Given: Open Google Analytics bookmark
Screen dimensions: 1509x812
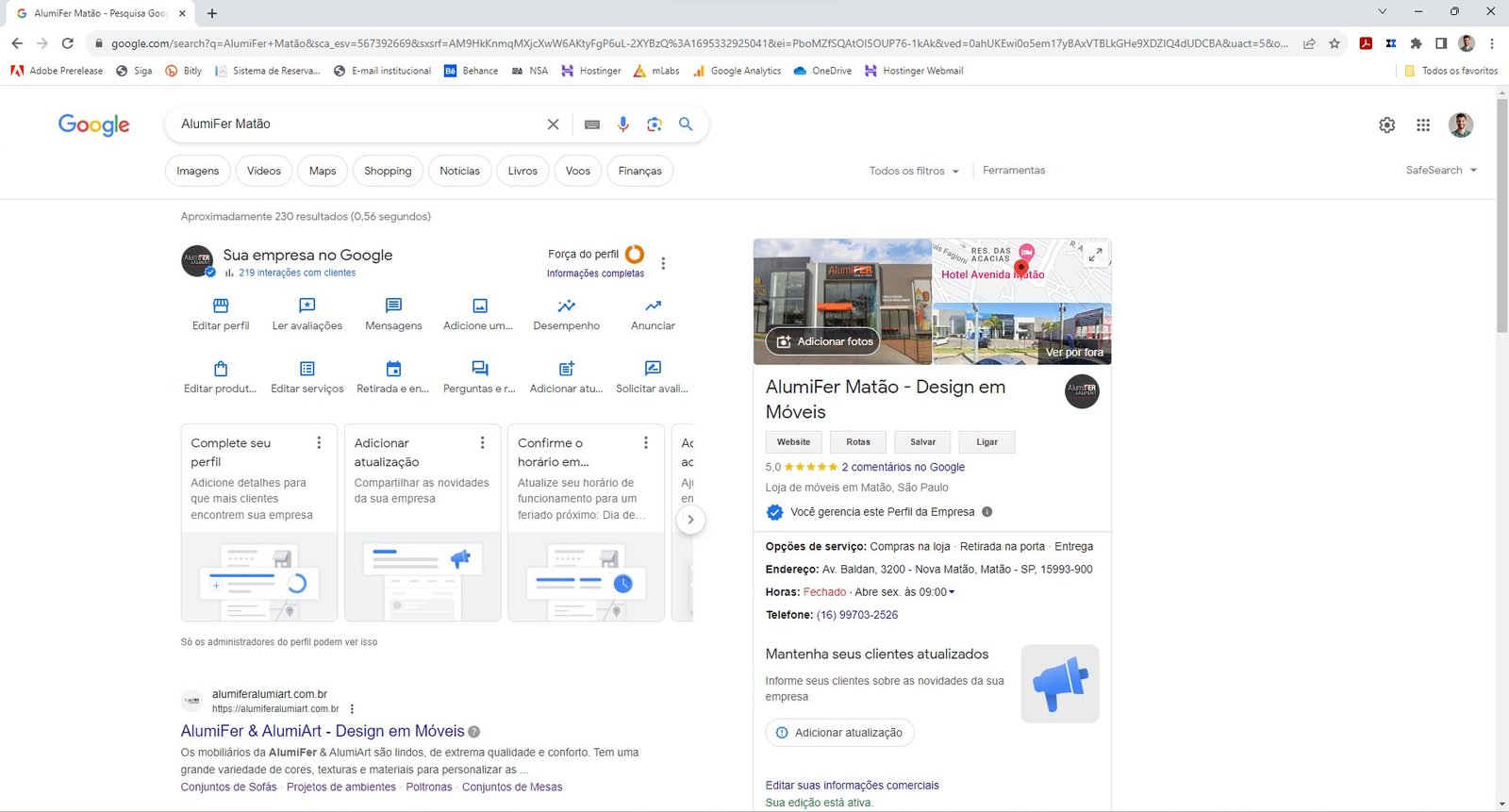Looking at the screenshot, I should (737, 71).
